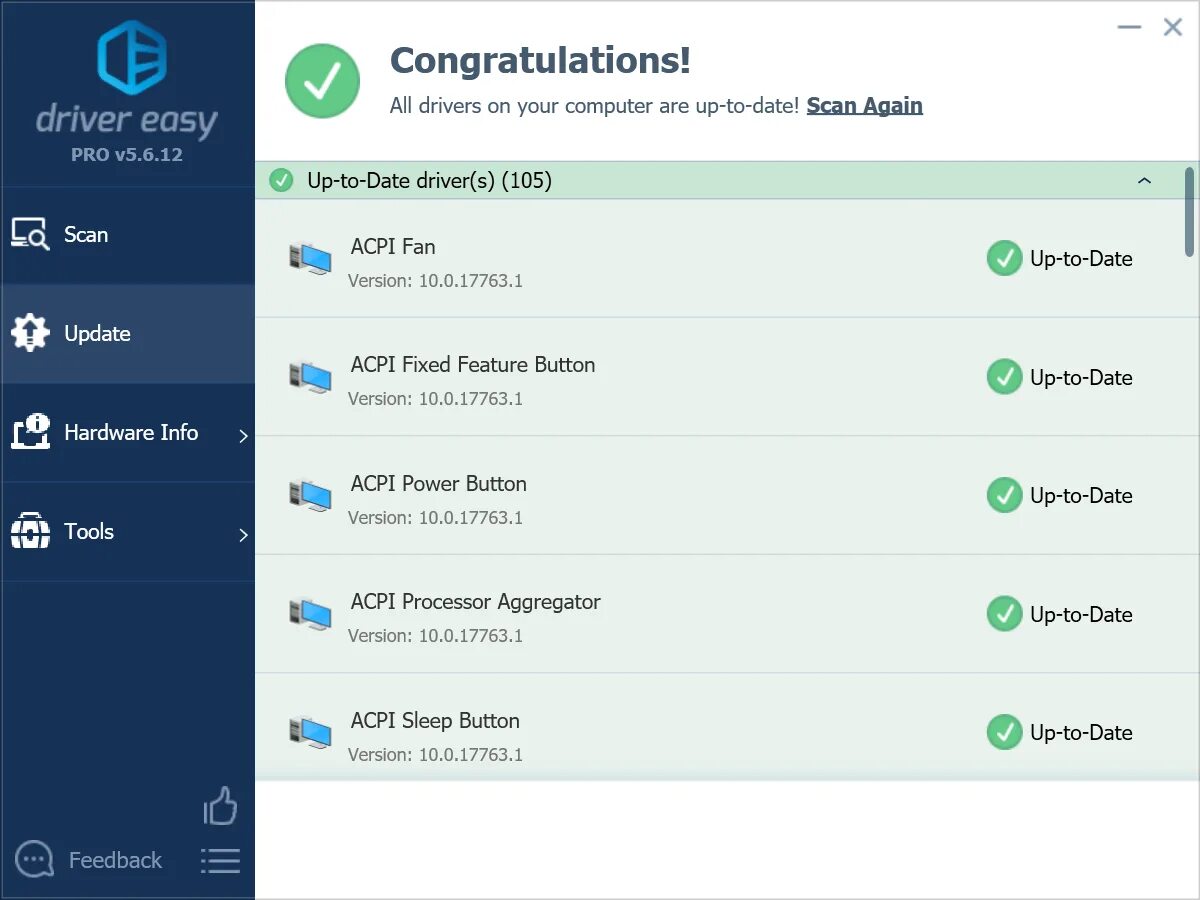
Task: Click the ACPI Sleep Button device icon
Action: [310, 734]
